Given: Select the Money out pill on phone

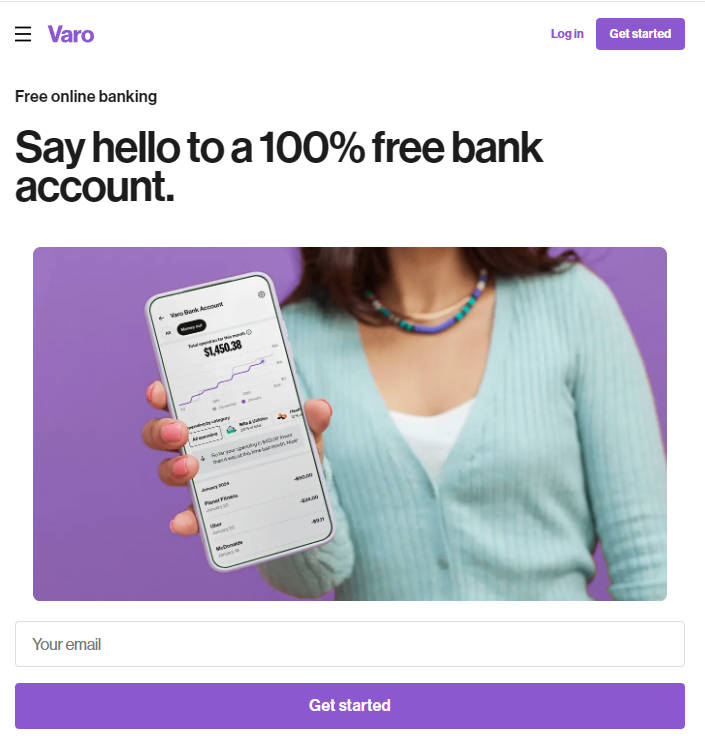Looking at the screenshot, I should (x=191, y=327).
